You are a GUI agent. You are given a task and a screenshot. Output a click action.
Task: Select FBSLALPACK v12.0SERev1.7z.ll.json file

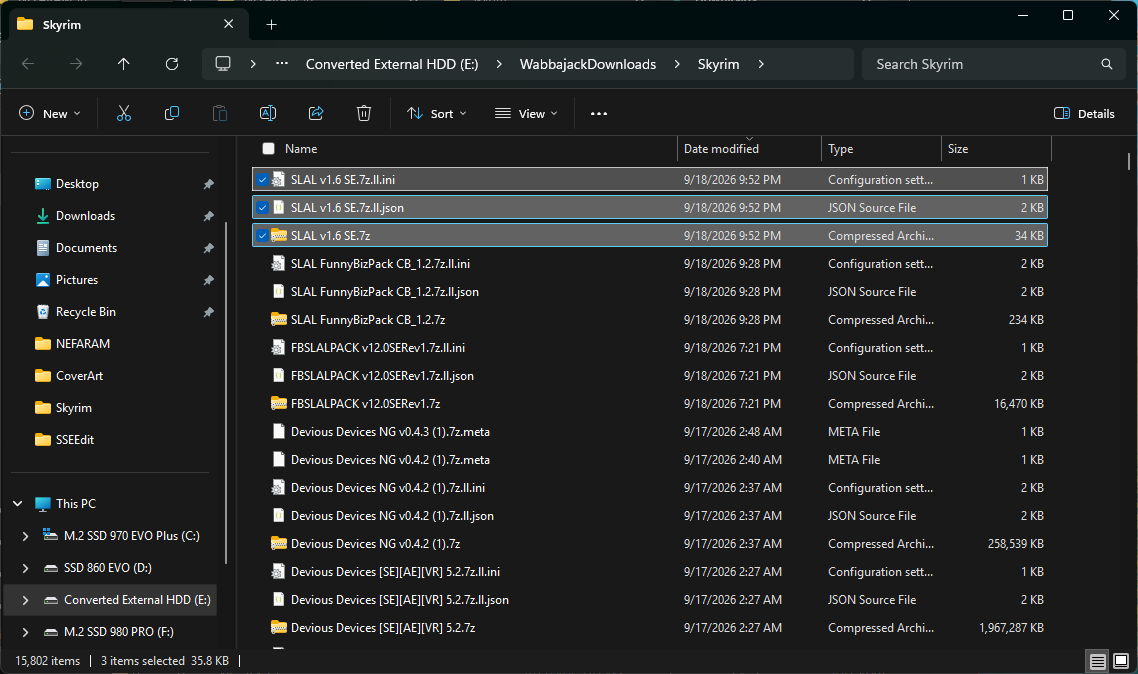coord(650,376)
